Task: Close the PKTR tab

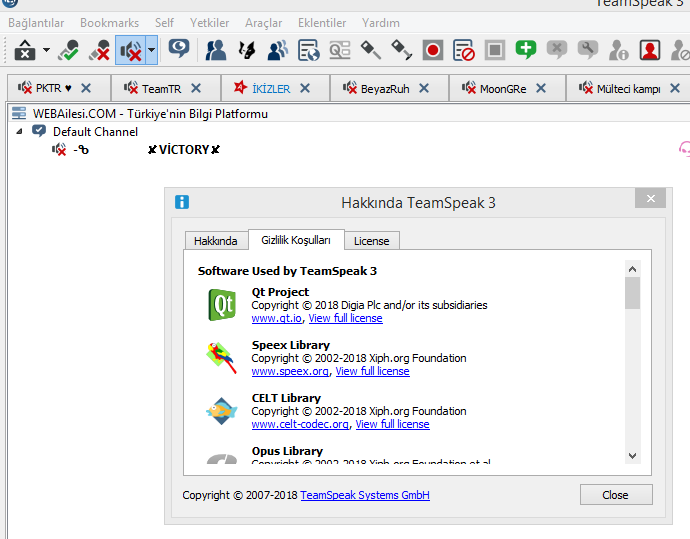Action: pos(86,88)
